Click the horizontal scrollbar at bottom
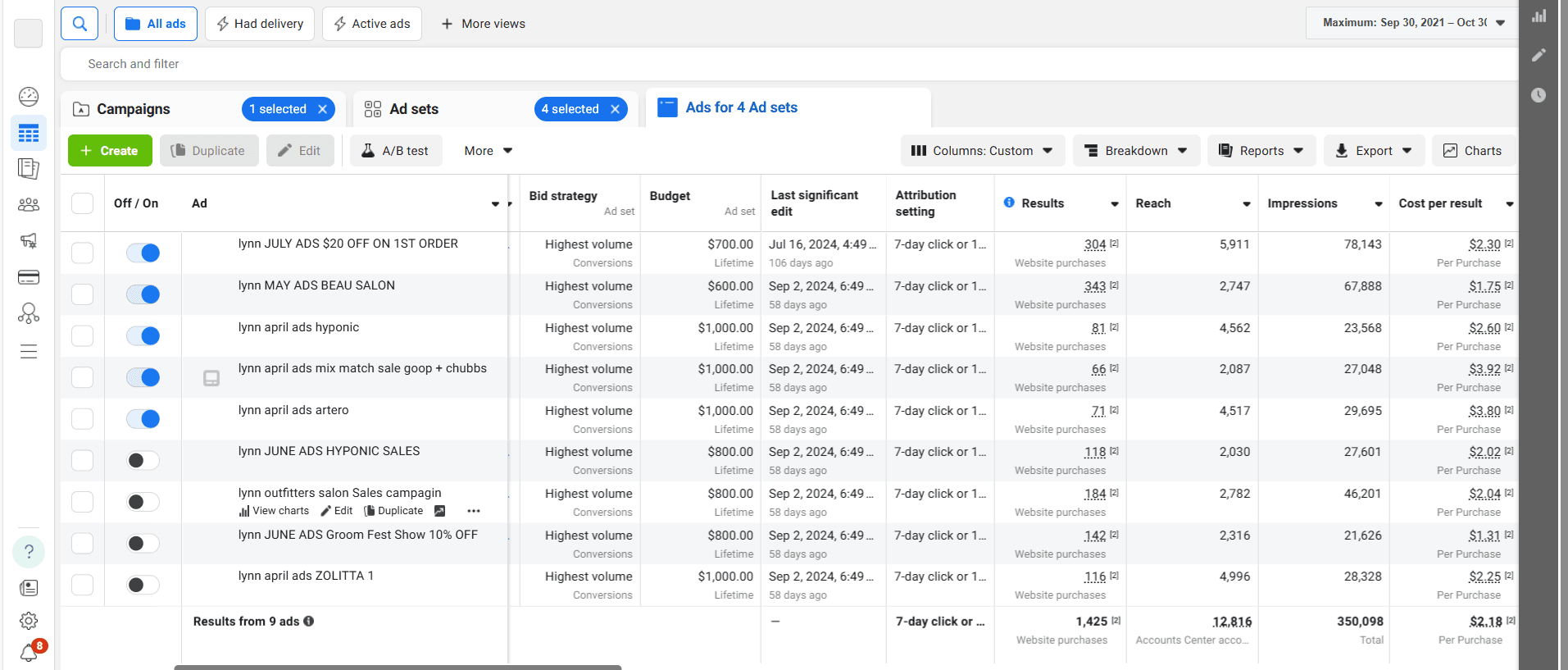The width and height of the screenshot is (1568, 670). click(398, 667)
